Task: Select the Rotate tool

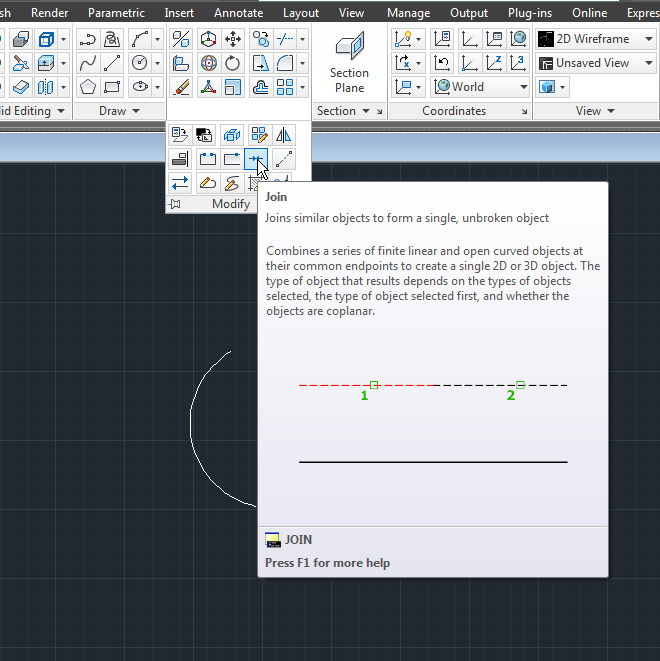Action: 233,63
